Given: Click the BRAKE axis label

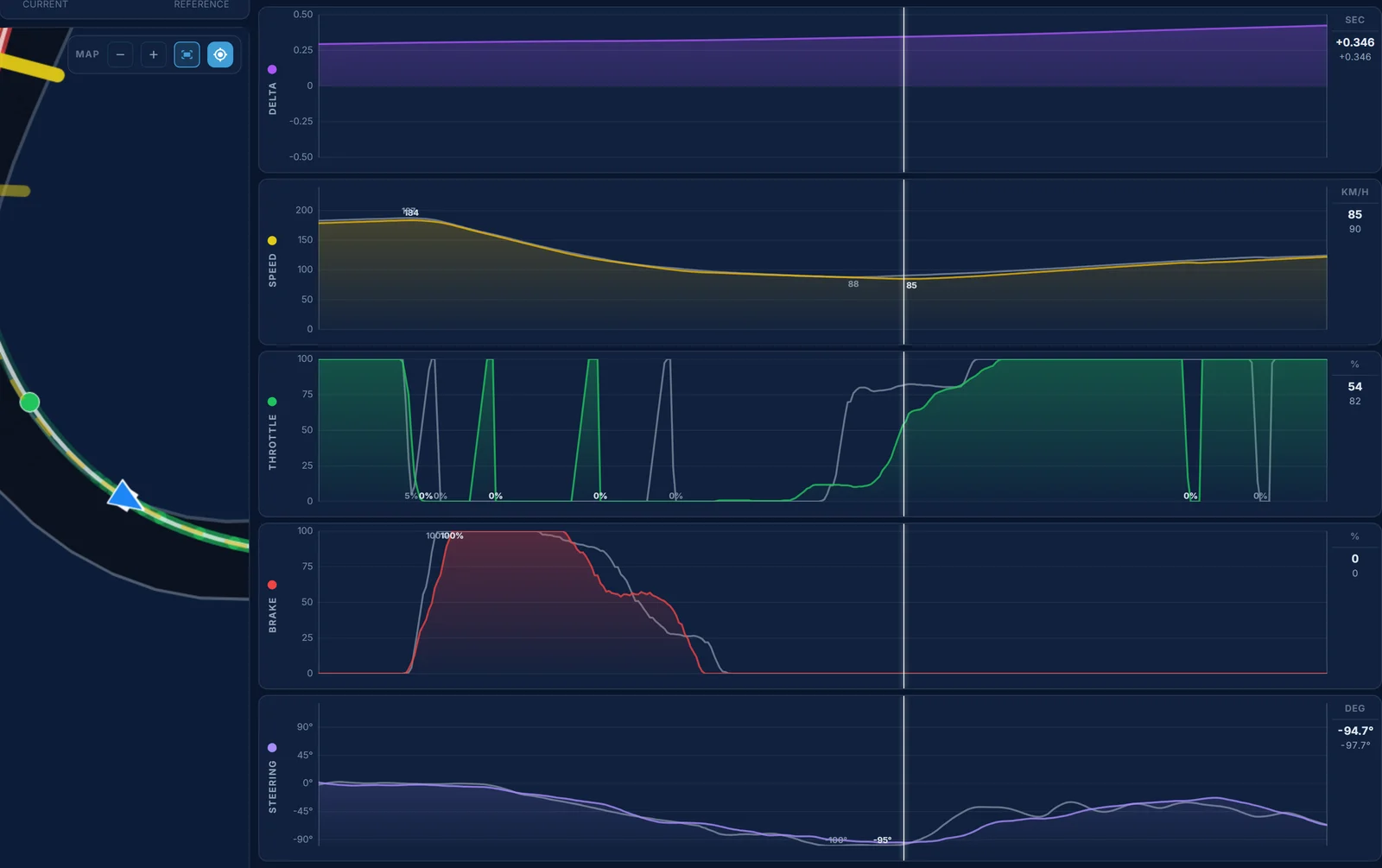Looking at the screenshot, I should pyautogui.click(x=272, y=615).
